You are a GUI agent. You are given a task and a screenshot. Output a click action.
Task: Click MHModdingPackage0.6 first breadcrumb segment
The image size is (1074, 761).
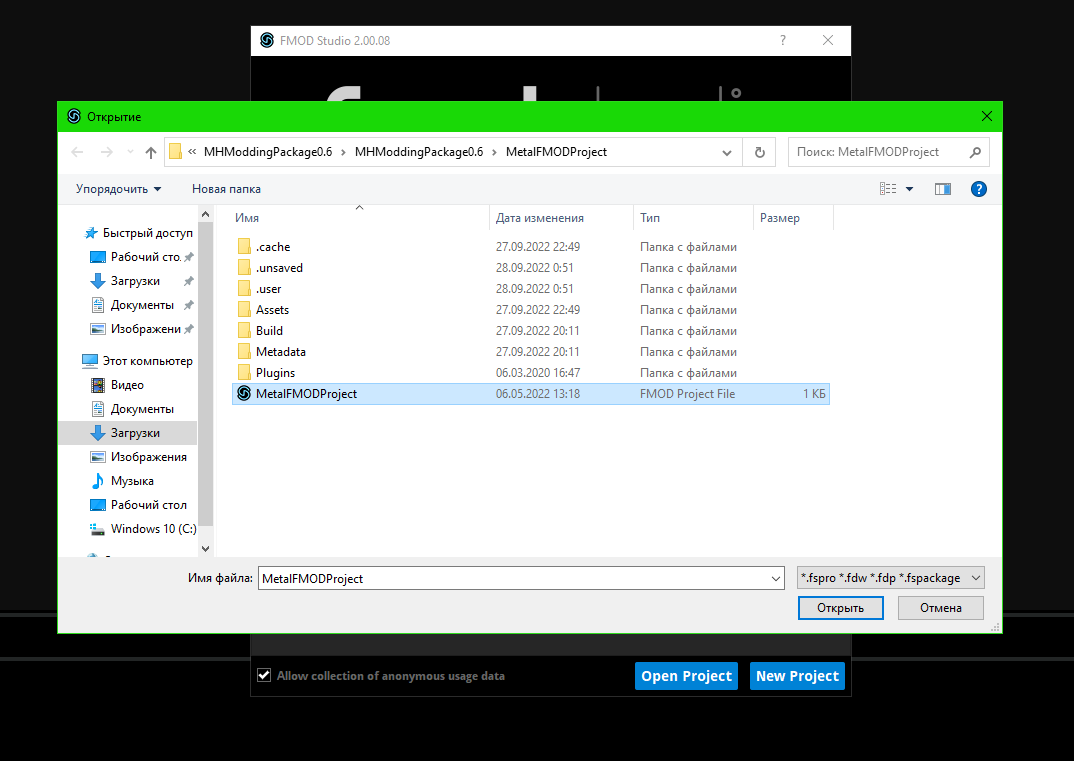[268, 152]
